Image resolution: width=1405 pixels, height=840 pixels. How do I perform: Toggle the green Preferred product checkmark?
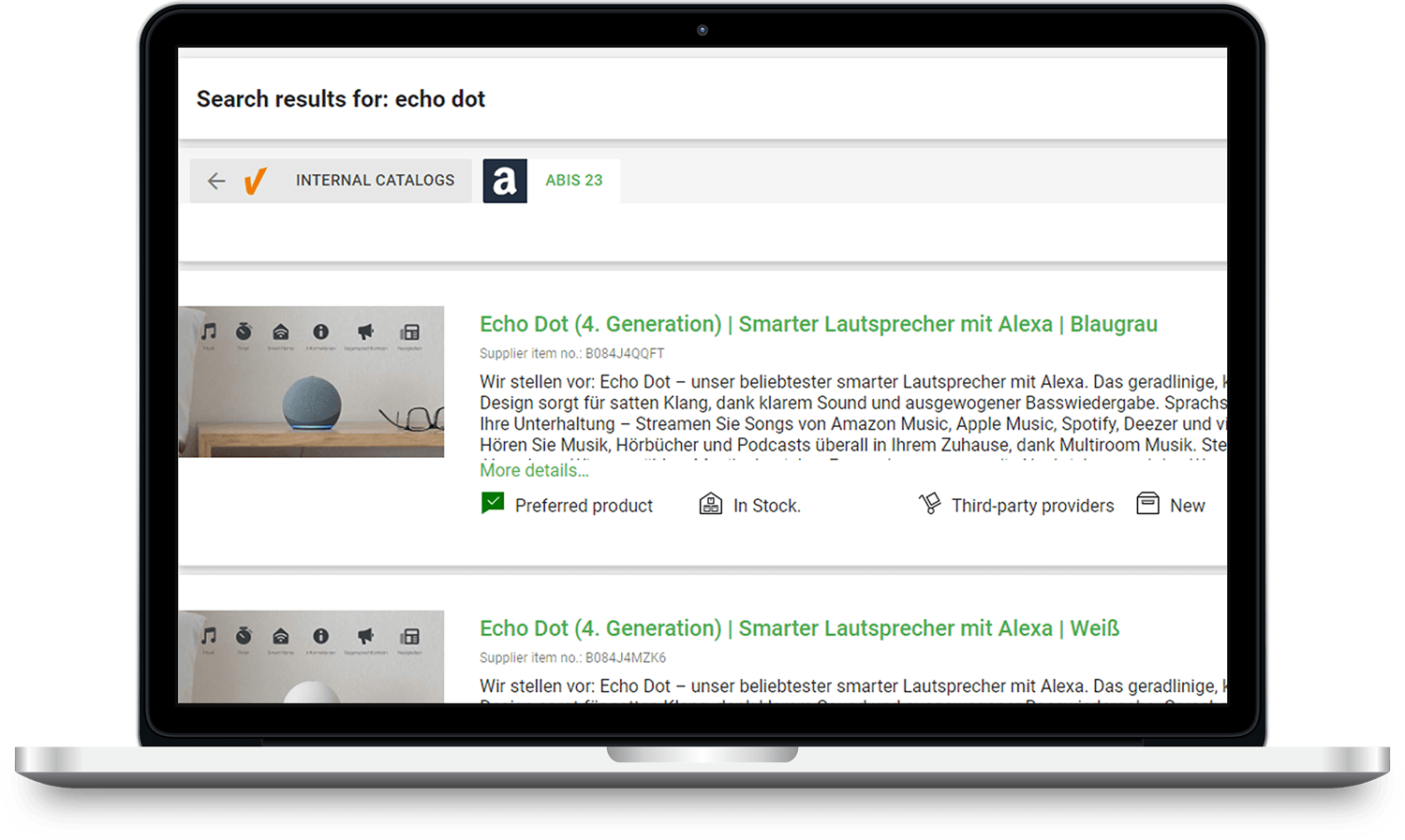pos(493,504)
